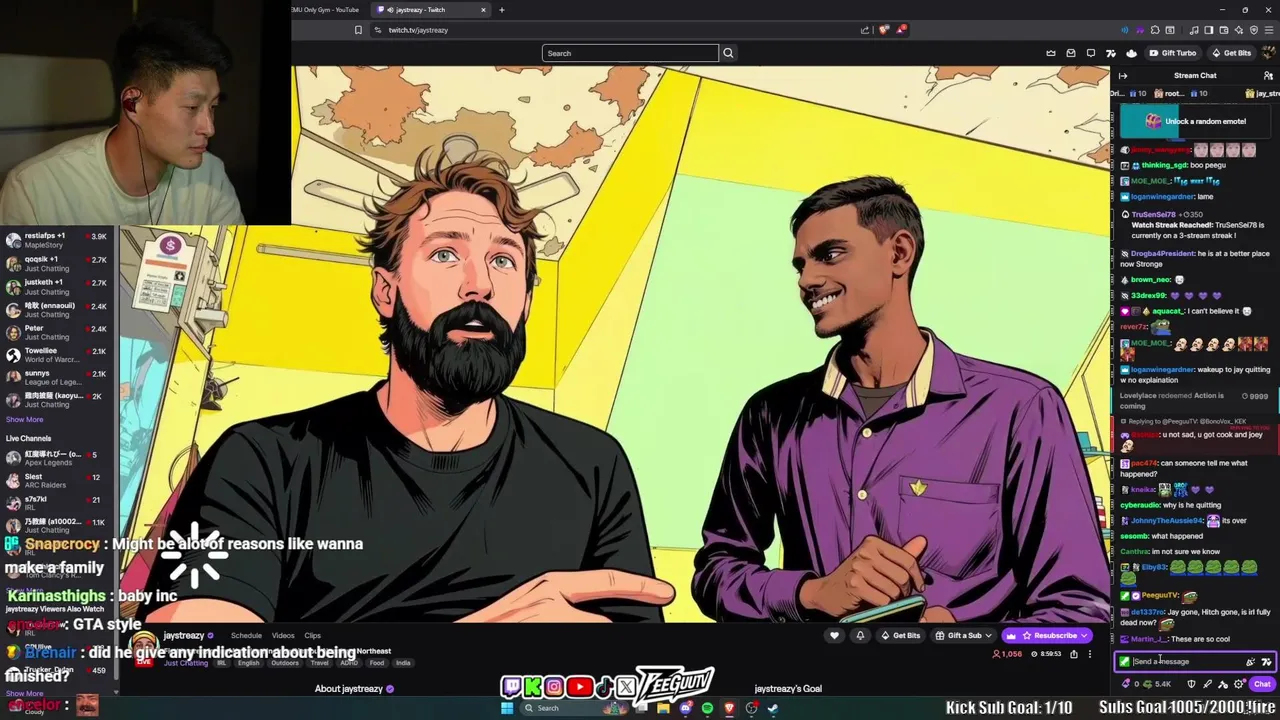Click the Gift Turbo button
1280x720 pixels.
pyautogui.click(x=1173, y=53)
